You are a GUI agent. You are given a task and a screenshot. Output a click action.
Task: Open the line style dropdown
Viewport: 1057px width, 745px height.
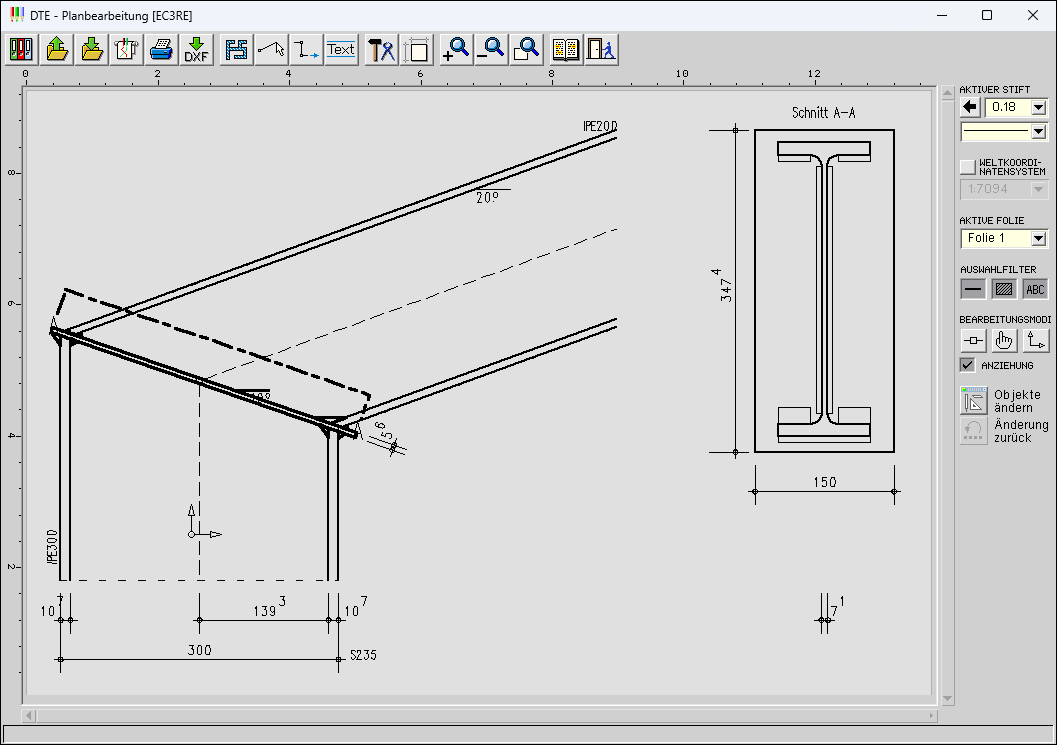pos(1038,131)
